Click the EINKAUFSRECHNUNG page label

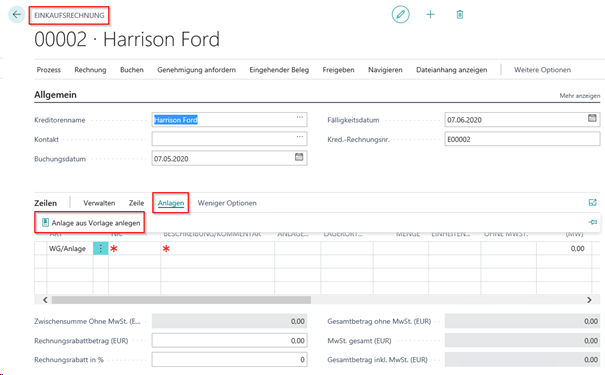pyautogui.click(x=69, y=15)
